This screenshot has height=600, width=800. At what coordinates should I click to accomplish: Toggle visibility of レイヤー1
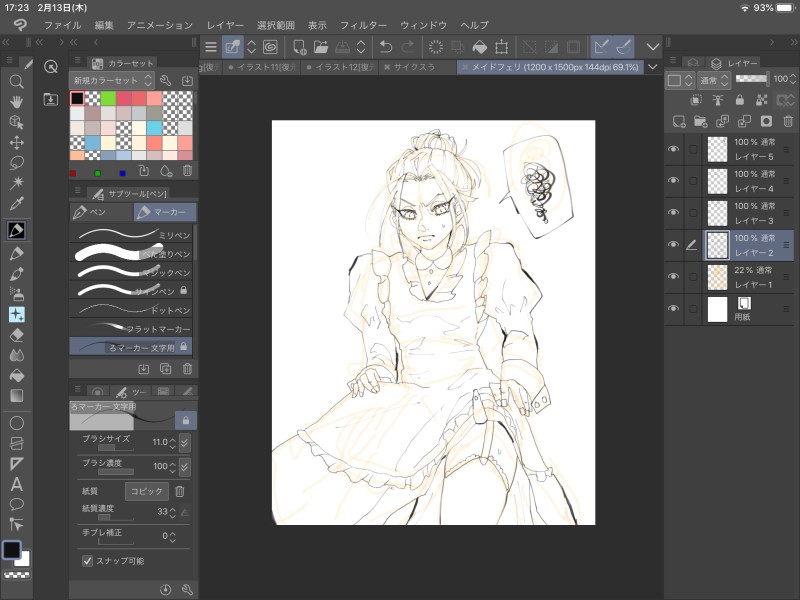(673, 277)
